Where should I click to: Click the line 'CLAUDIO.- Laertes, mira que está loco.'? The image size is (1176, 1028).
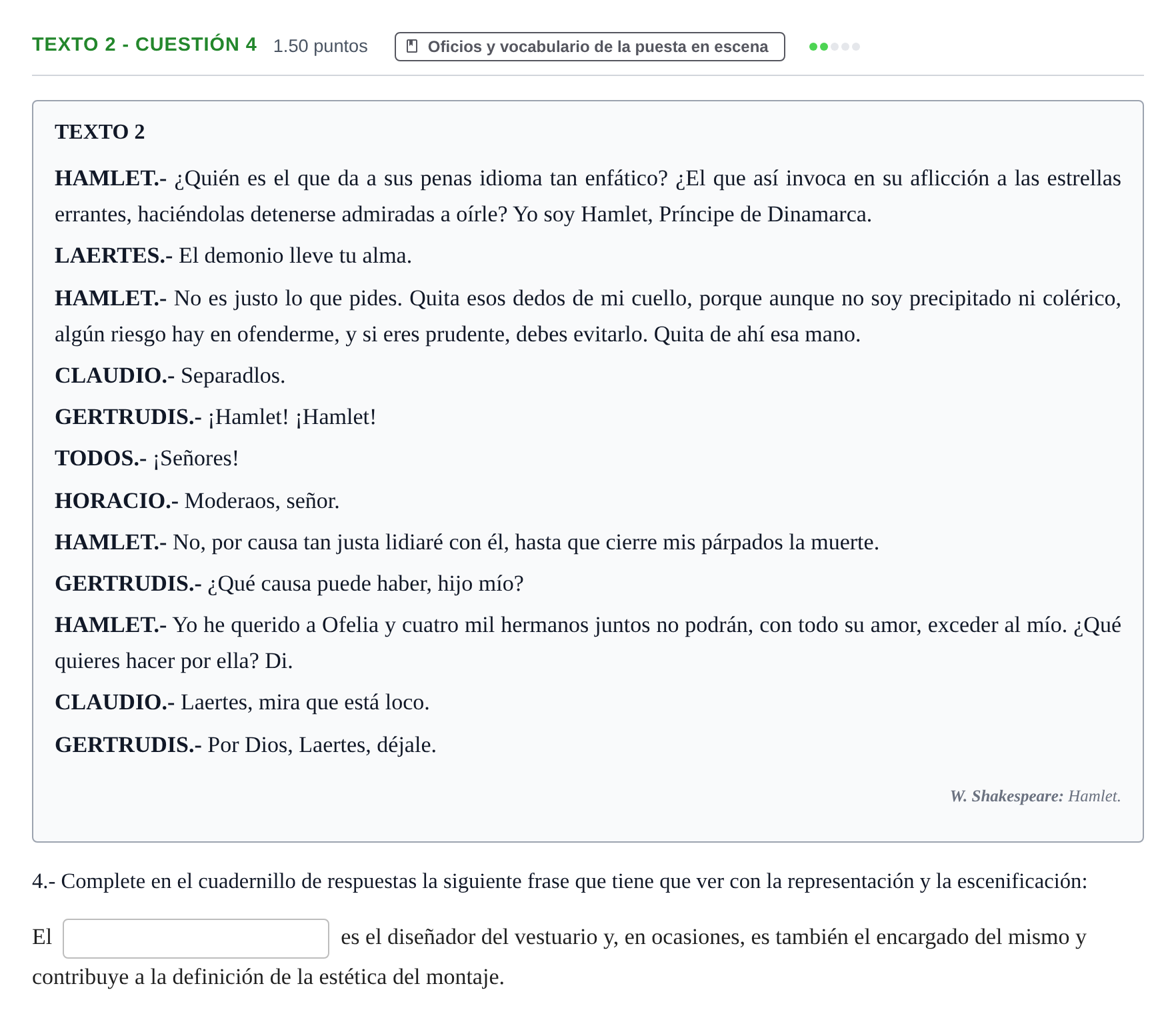[242, 702]
